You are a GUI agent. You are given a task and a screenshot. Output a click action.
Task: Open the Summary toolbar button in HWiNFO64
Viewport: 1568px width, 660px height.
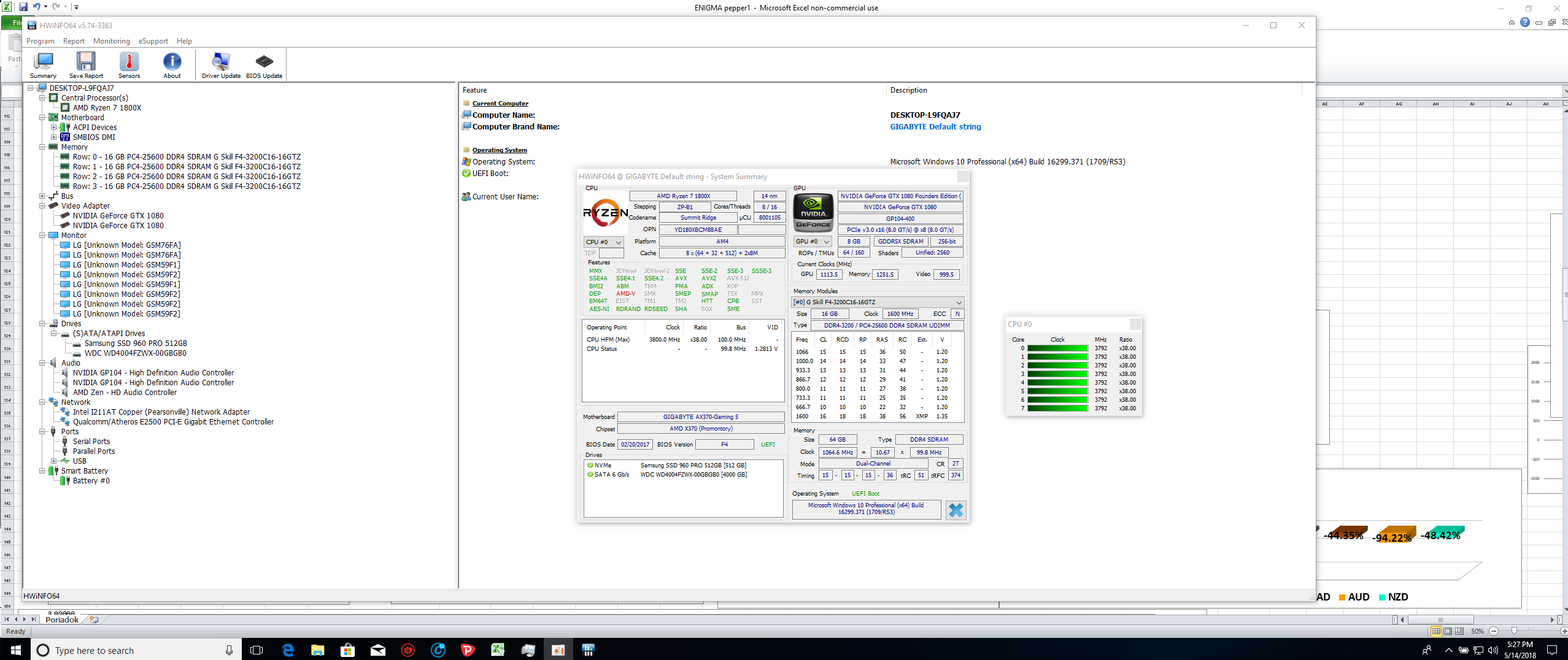43,65
